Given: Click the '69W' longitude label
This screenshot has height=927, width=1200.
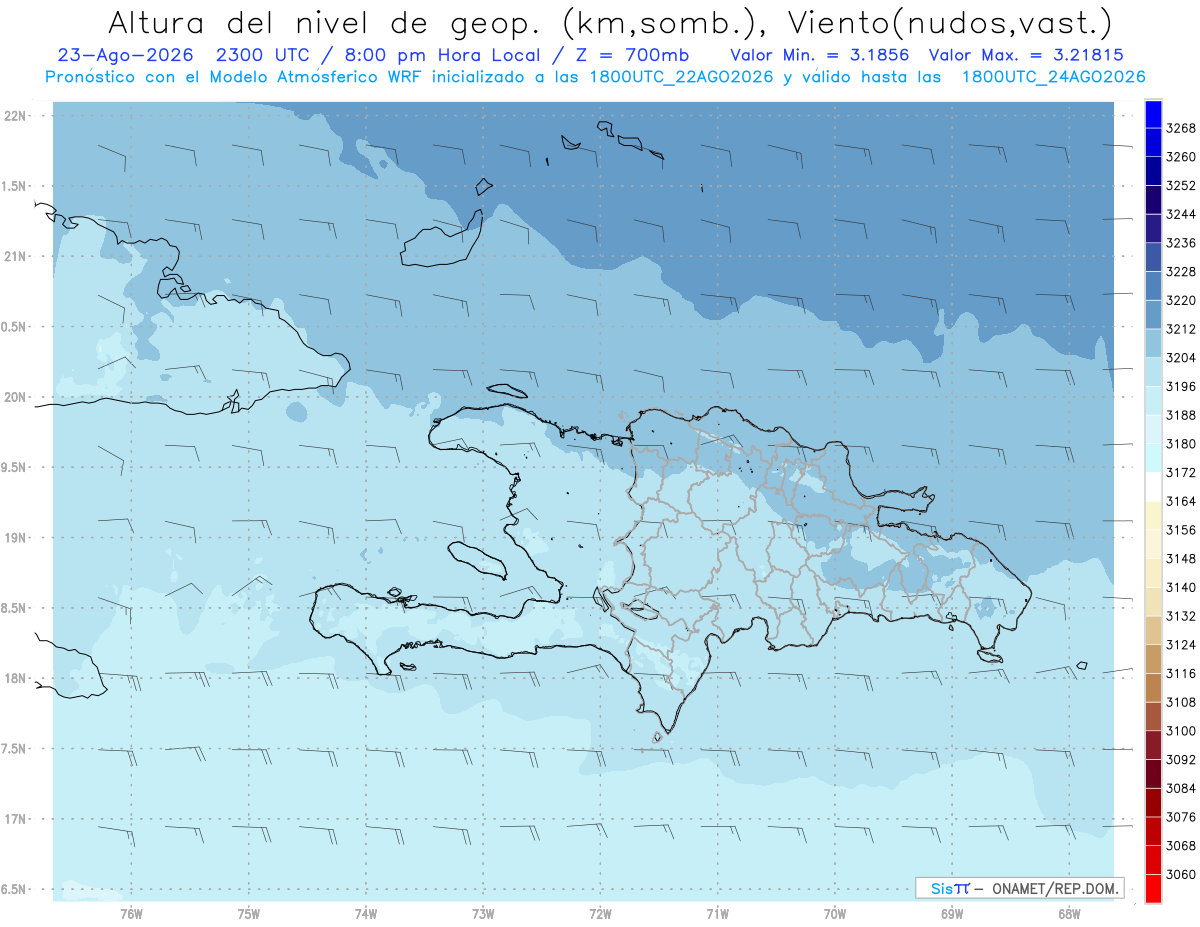Looking at the screenshot, I should pyautogui.click(x=952, y=914).
